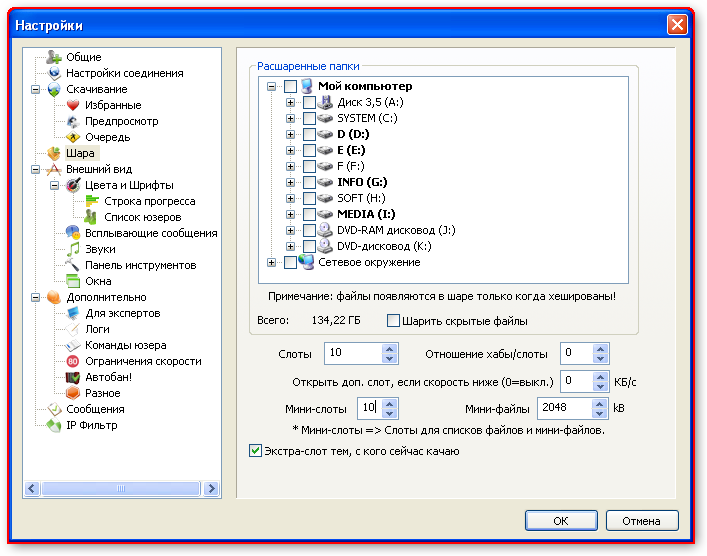This screenshot has height=556, width=707.
Task: Click the Очередь queue icon
Action: pyautogui.click(x=73, y=137)
